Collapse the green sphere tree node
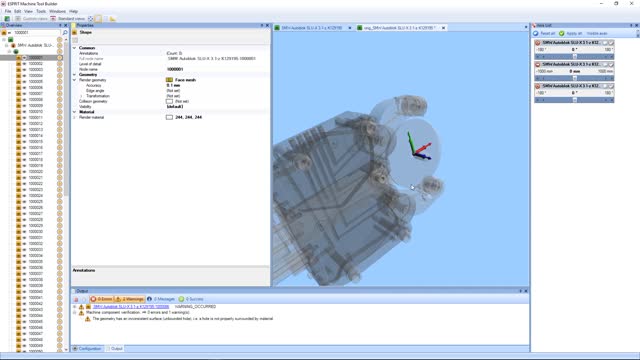Image resolution: width=640 pixels, height=360 pixels. tap(10, 51)
